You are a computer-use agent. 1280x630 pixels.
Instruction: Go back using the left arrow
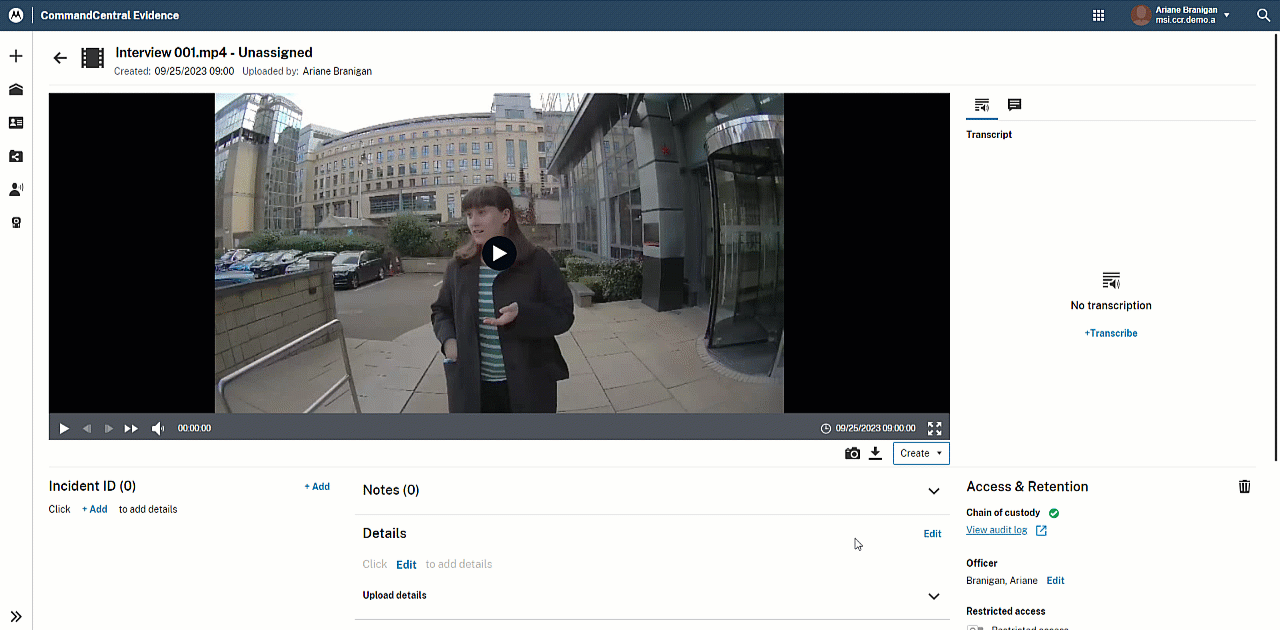(x=60, y=58)
